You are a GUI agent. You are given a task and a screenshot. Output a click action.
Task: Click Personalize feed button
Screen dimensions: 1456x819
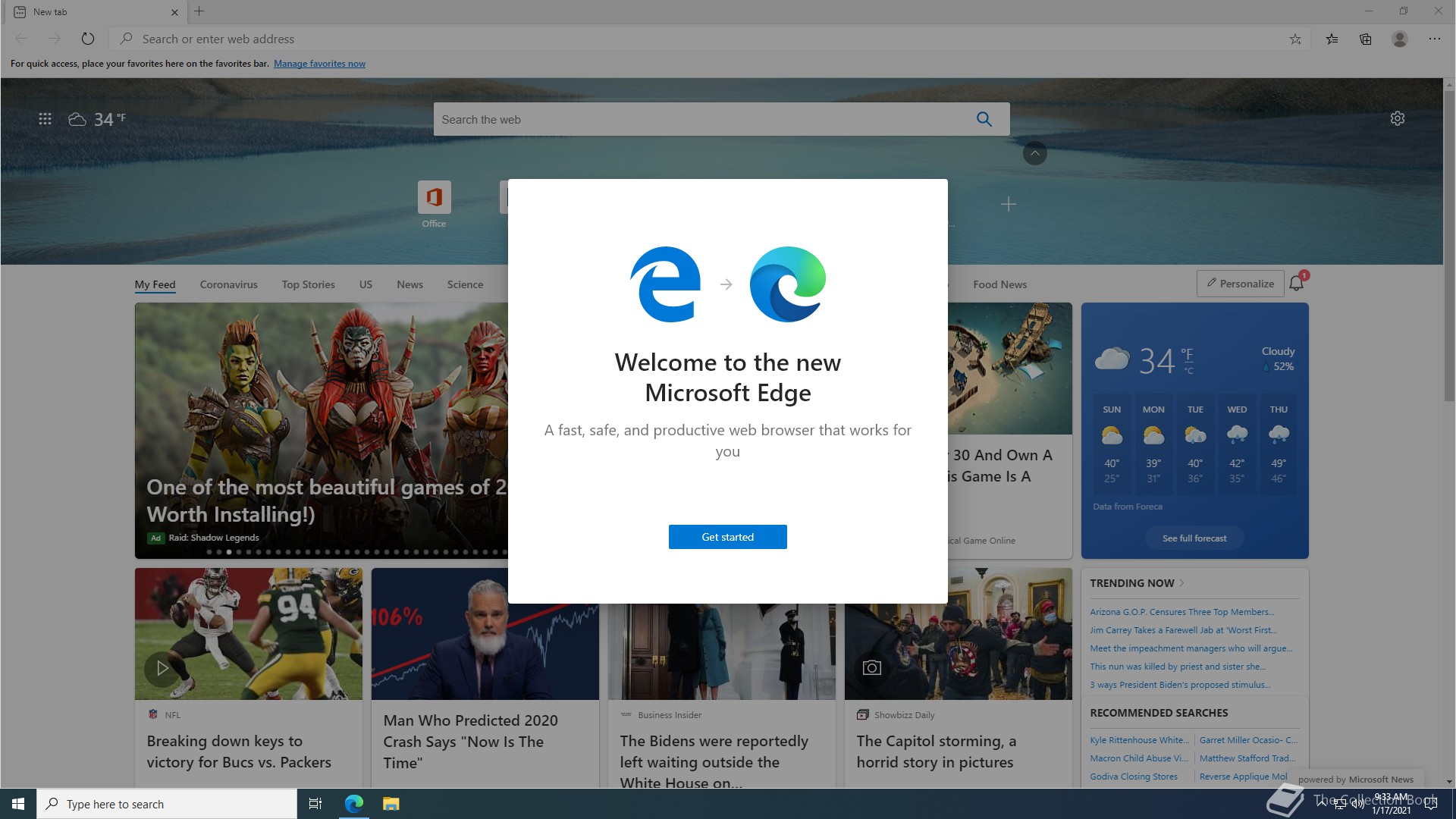click(1241, 284)
